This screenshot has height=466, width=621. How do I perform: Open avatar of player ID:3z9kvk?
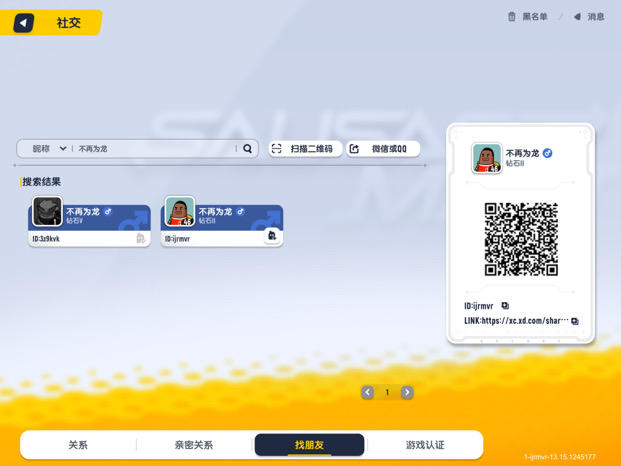tap(47, 211)
